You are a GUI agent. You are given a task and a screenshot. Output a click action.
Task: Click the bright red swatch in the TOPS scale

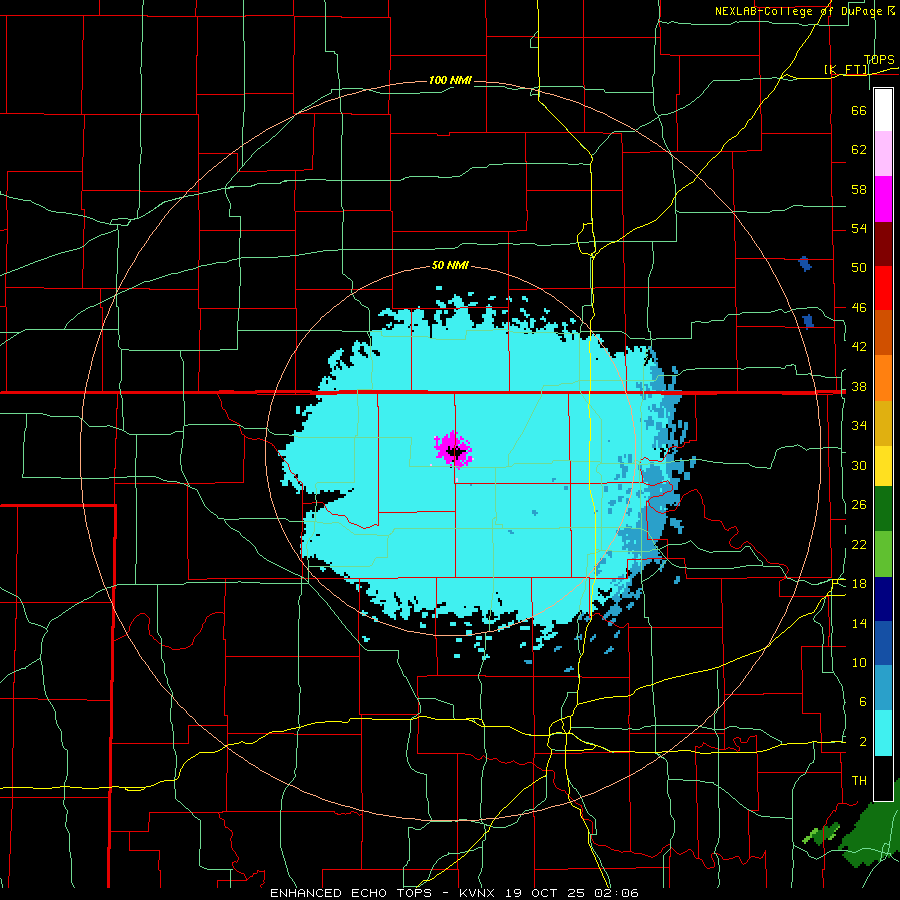883,288
